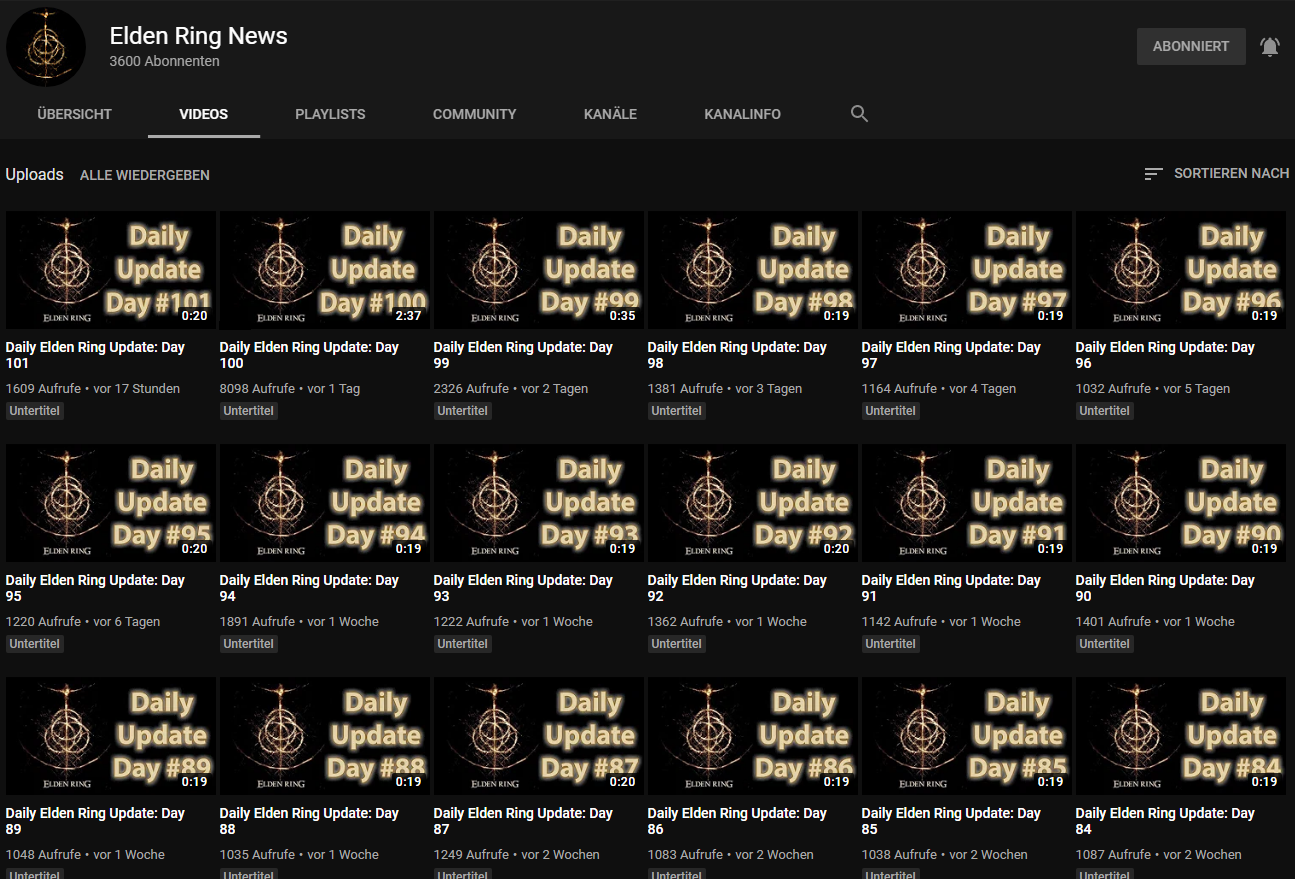Click title 'Daily Elden Ring Update: Day 101'
Viewport: 1295px width, 879px height.
[96, 355]
